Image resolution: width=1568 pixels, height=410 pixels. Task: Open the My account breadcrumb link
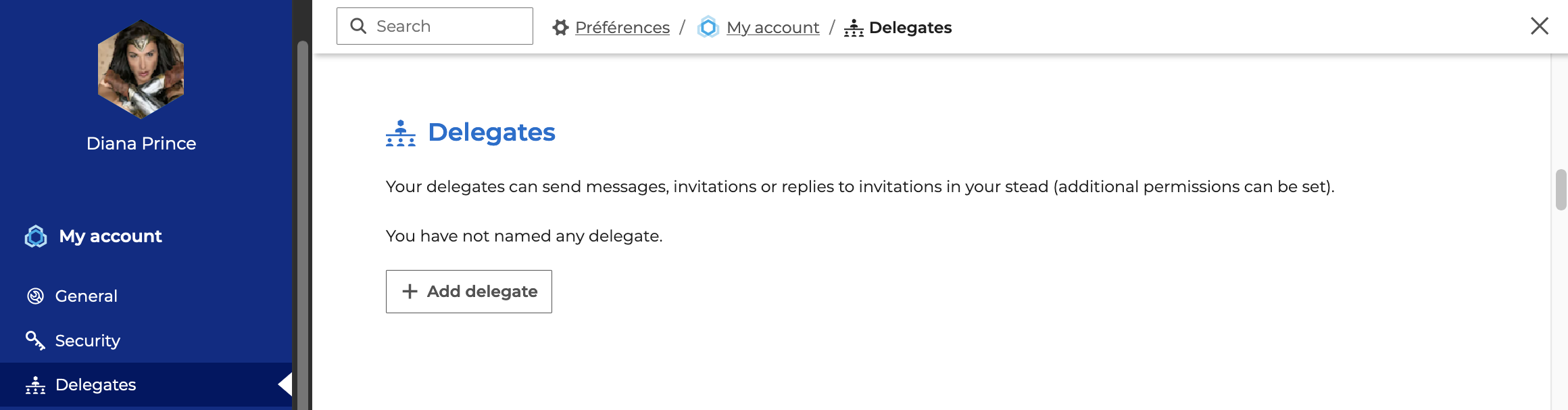point(773,28)
